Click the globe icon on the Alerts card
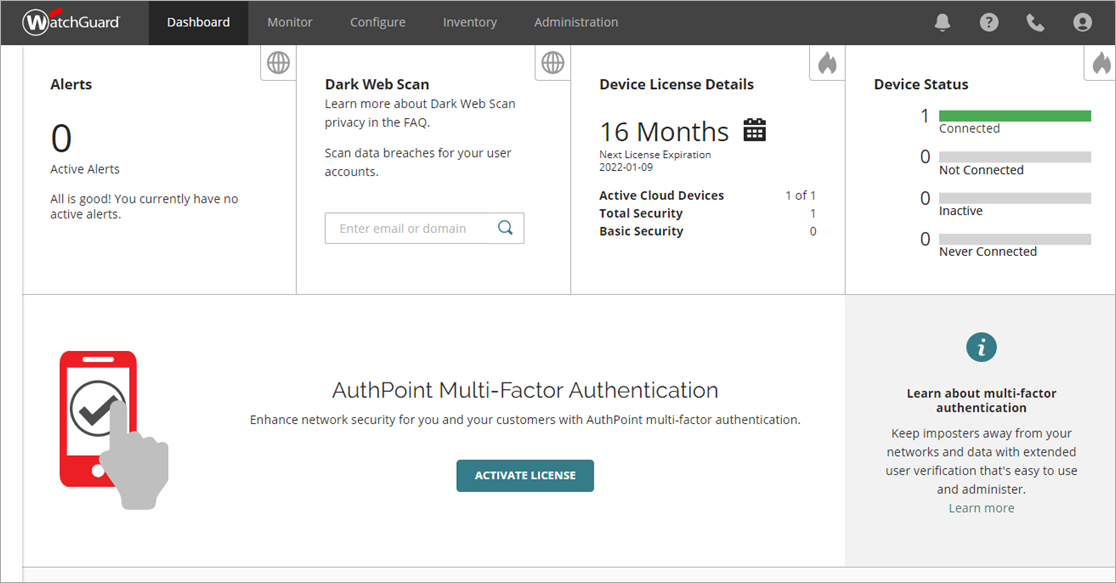The width and height of the screenshot is (1116, 583). 277,62
